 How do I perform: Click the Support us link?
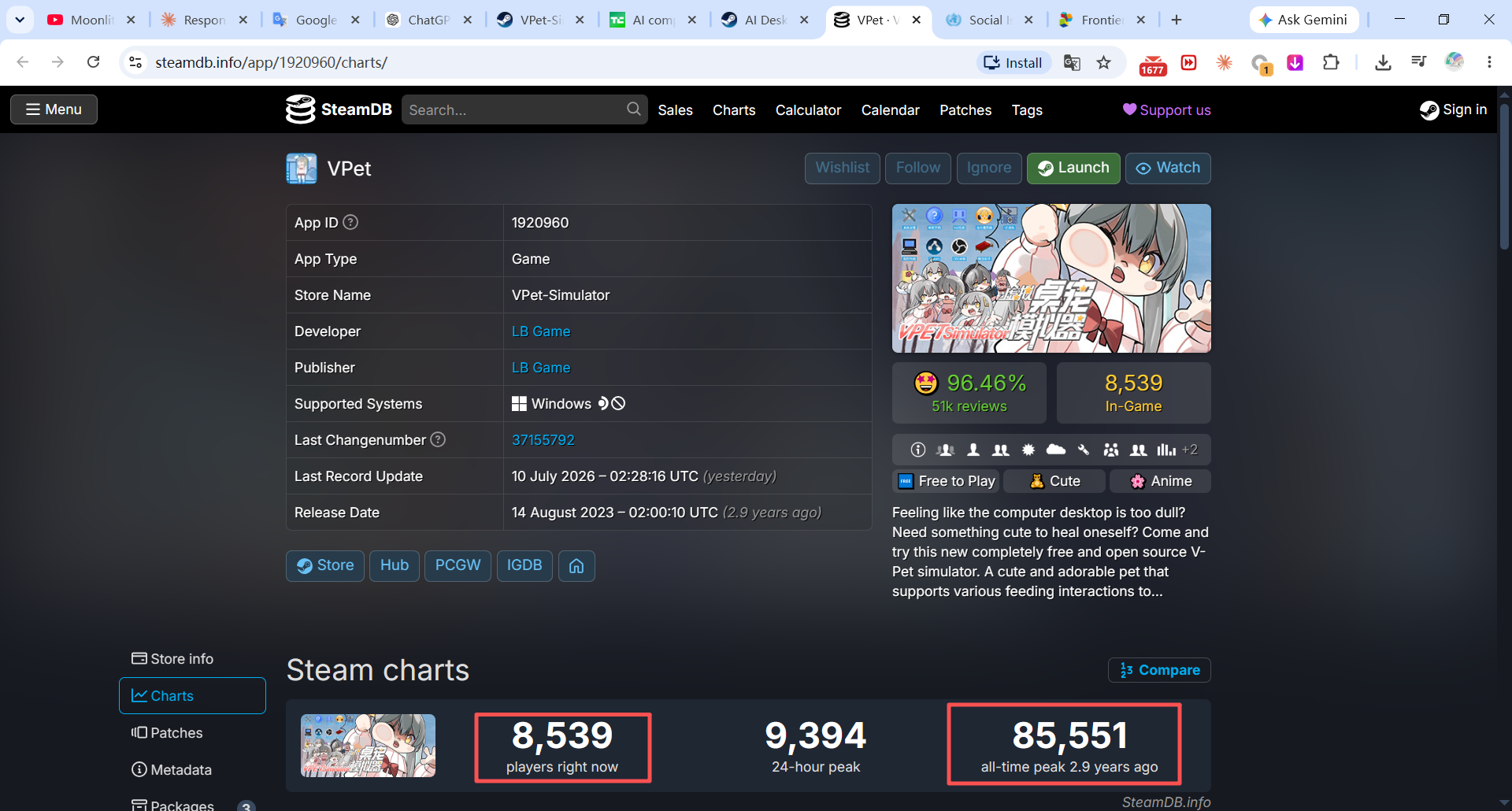[x=1166, y=110]
